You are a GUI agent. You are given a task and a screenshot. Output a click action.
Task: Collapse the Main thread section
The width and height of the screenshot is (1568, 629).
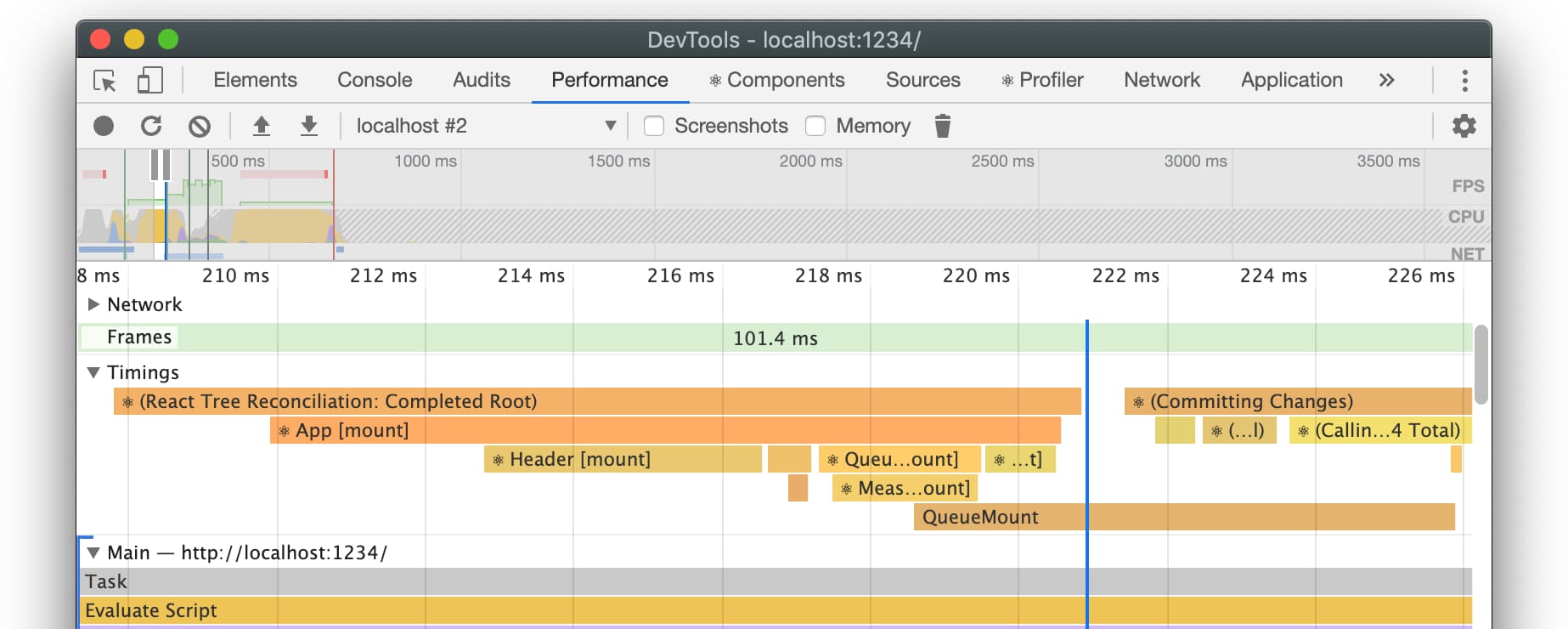[93, 552]
